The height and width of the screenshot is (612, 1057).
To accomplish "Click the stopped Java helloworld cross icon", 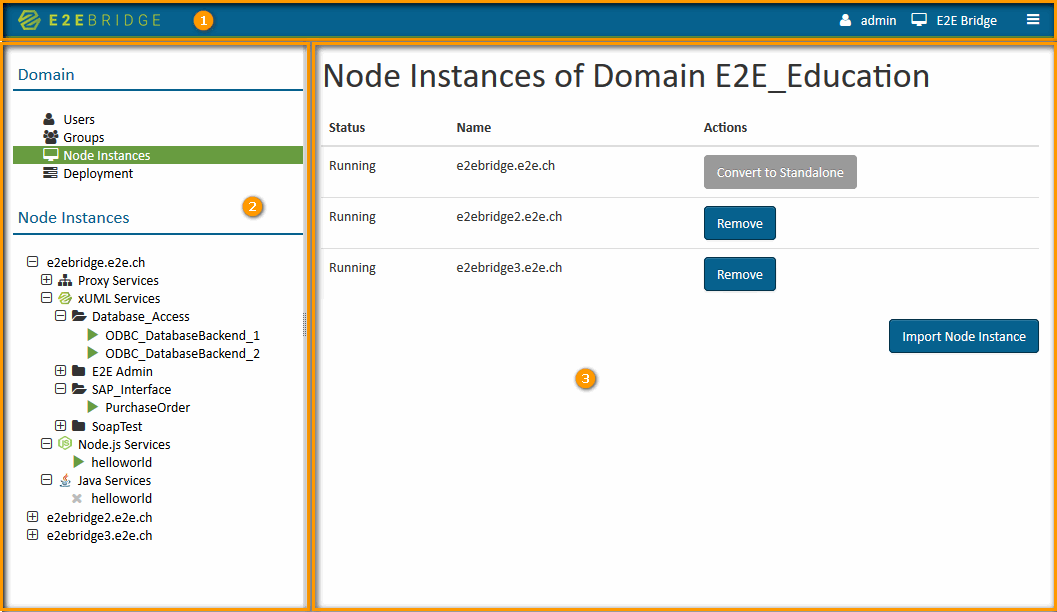I will (x=77, y=498).
